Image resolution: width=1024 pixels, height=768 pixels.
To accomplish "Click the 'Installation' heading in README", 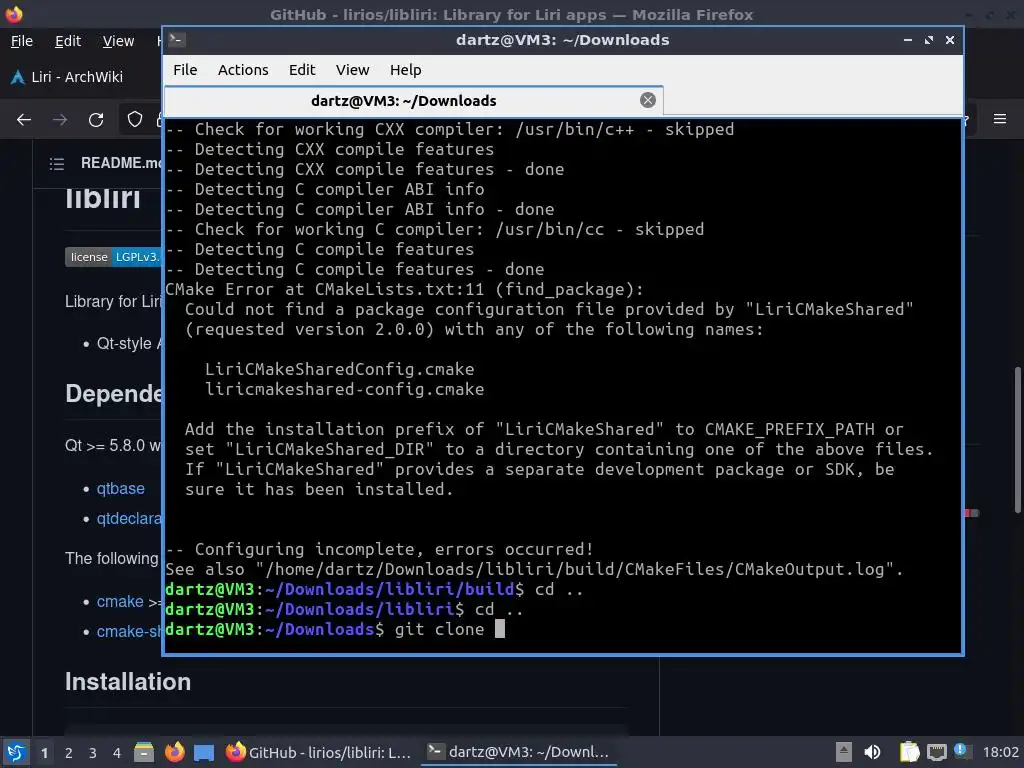I will click(x=128, y=682).
